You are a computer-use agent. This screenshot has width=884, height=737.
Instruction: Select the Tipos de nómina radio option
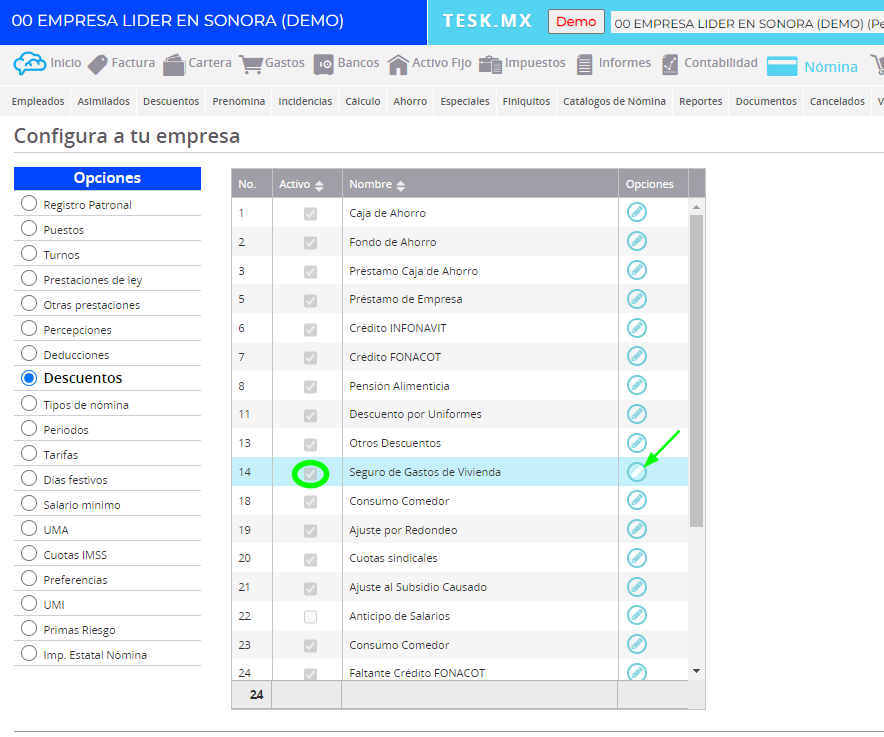click(x=29, y=404)
